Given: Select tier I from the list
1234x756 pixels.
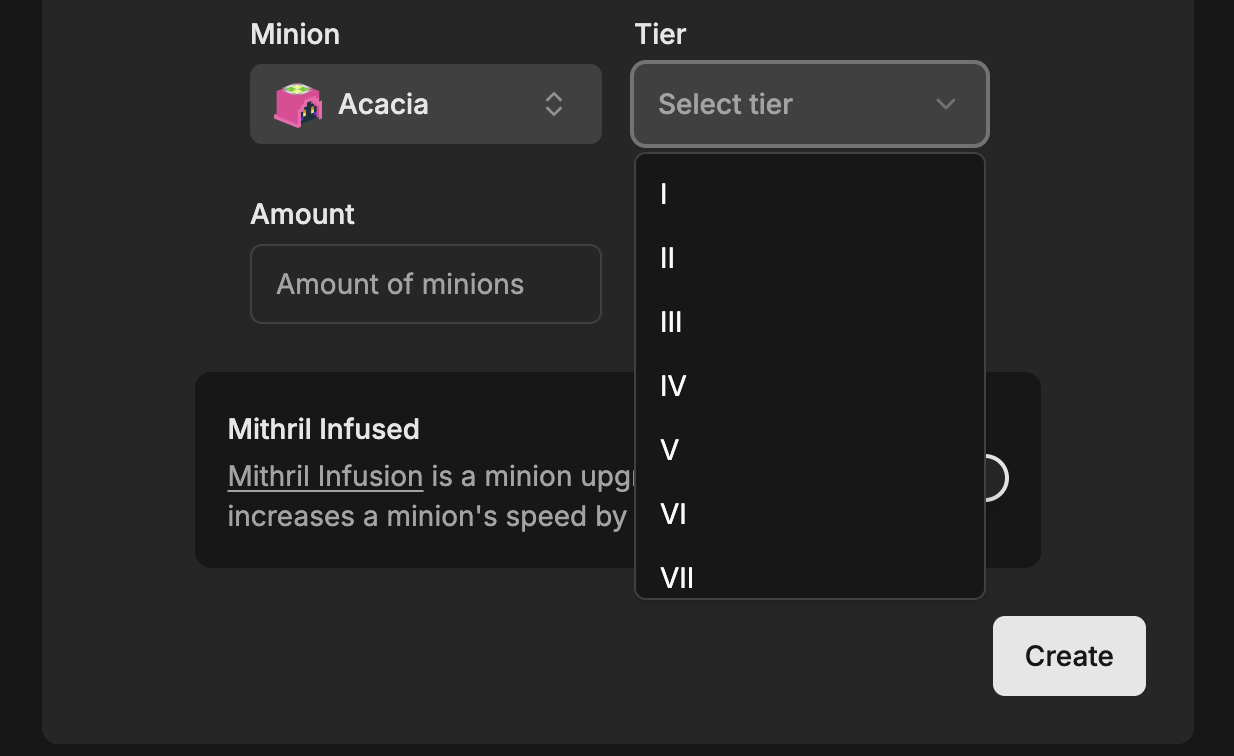Looking at the screenshot, I should 809,194.
